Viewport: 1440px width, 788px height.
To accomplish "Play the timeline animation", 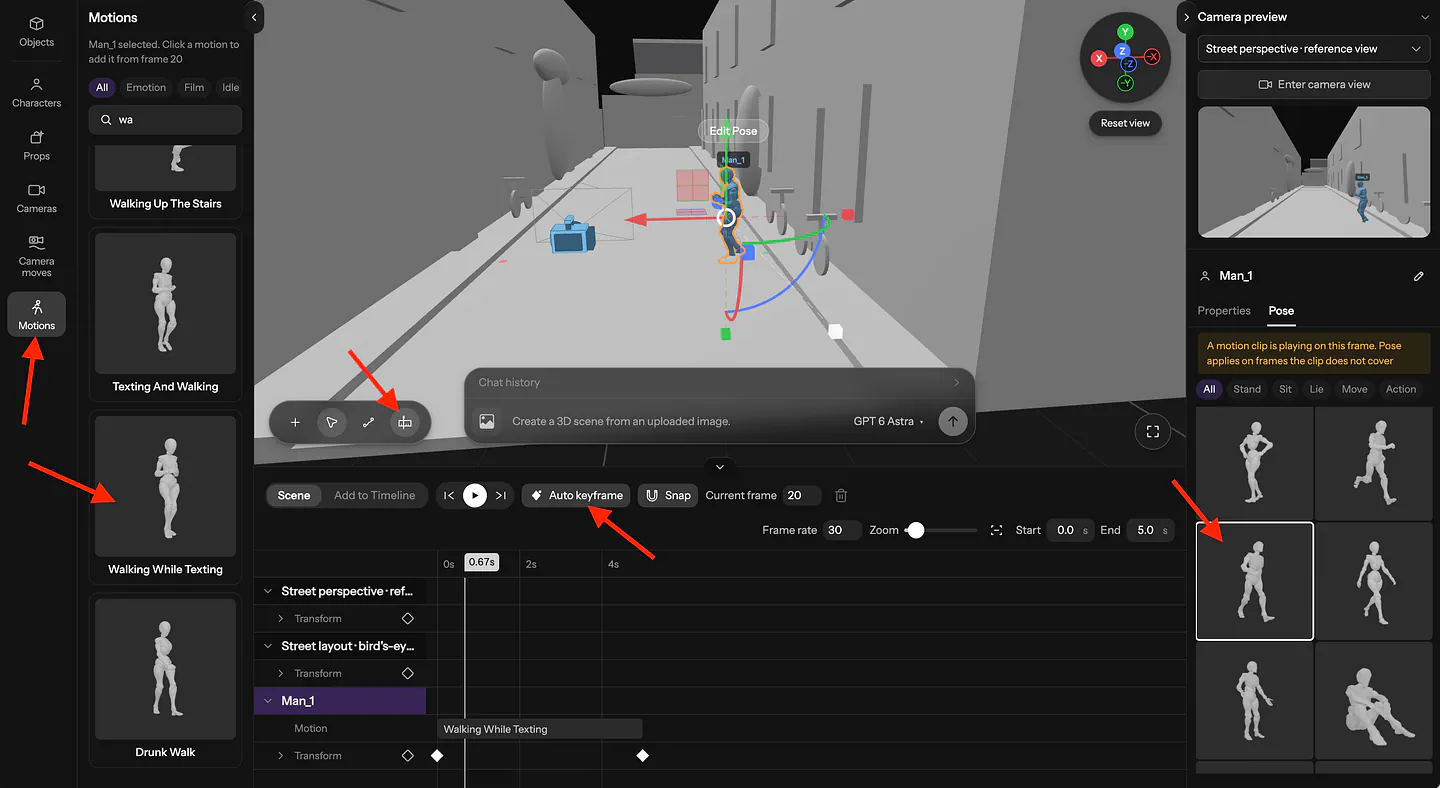I will [475, 495].
